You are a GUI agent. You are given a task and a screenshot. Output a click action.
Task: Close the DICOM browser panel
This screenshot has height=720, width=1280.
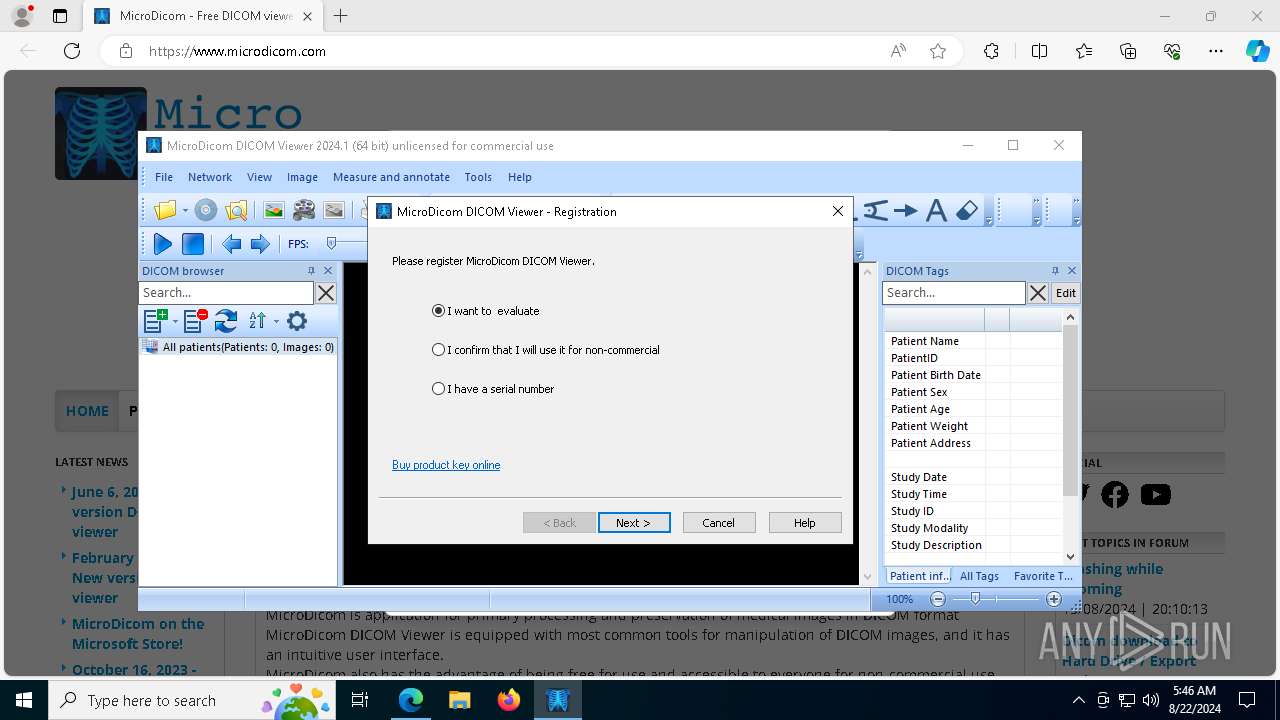click(x=328, y=271)
